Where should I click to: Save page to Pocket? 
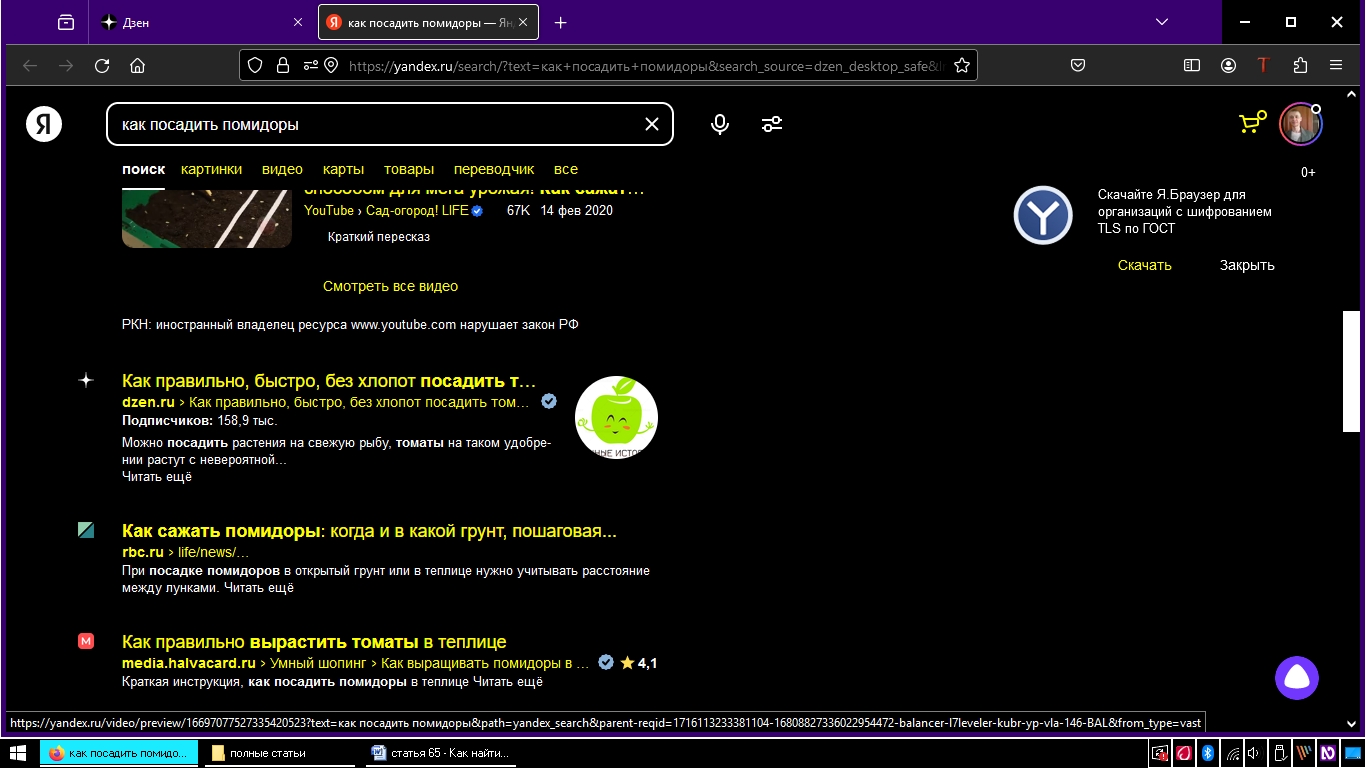tap(1078, 66)
